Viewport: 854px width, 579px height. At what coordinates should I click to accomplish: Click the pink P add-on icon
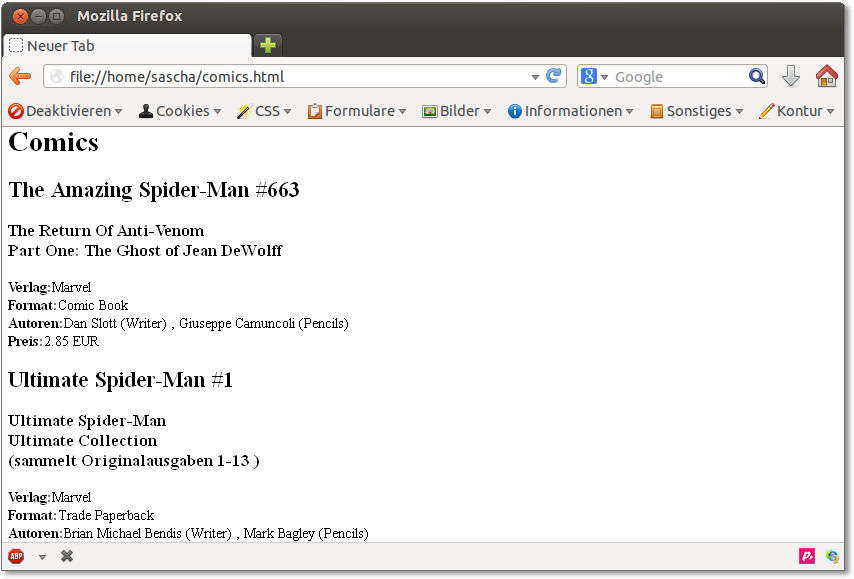(x=807, y=556)
